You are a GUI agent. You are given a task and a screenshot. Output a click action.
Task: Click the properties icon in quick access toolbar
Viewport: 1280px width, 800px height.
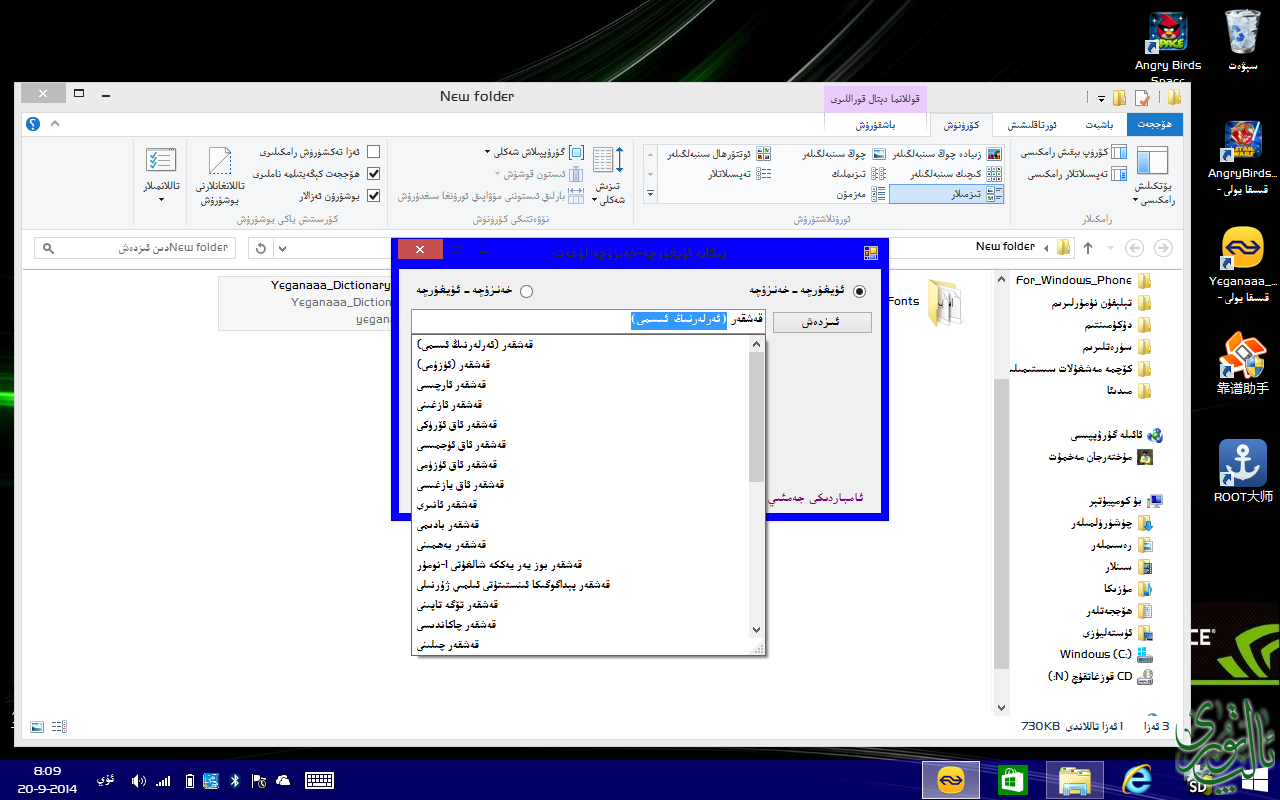click(1140, 97)
